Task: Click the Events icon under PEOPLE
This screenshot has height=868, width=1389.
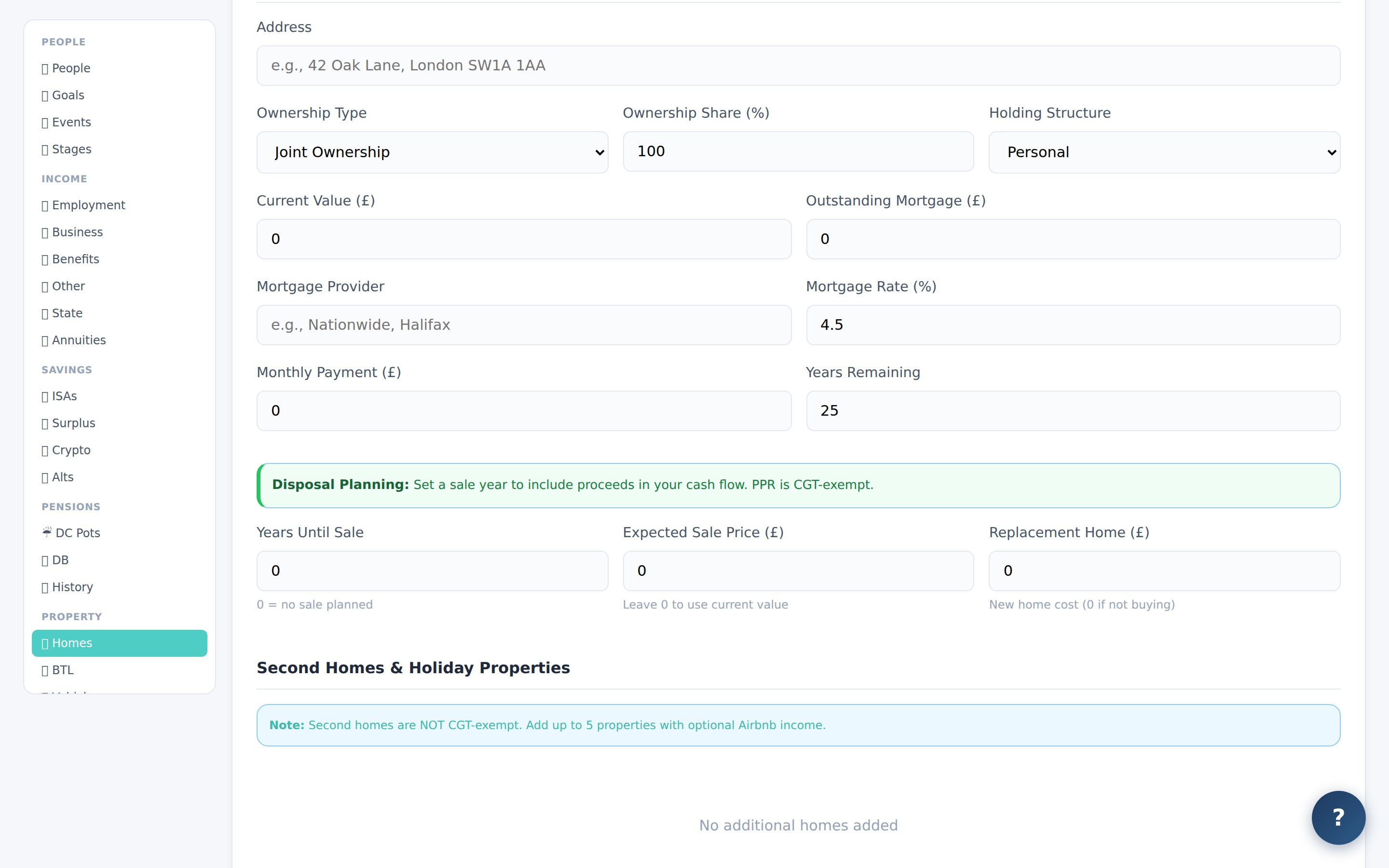Action: click(46, 122)
